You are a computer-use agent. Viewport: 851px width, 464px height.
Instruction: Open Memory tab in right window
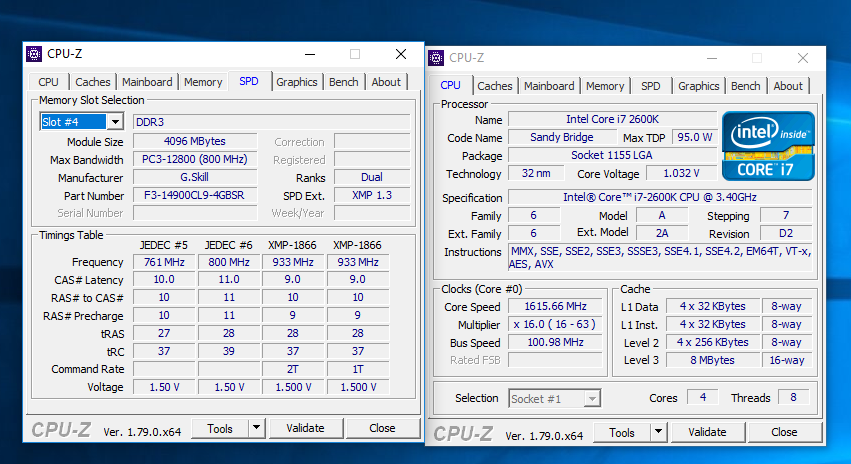[605, 86]
